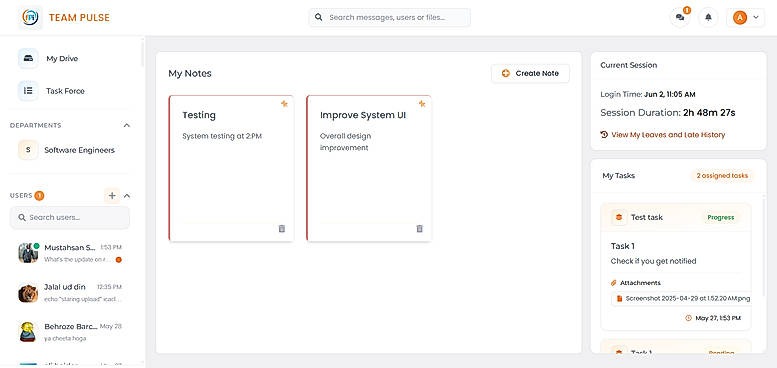Click the Test task icon
777x368 pixels.
(x=618, y=217)
